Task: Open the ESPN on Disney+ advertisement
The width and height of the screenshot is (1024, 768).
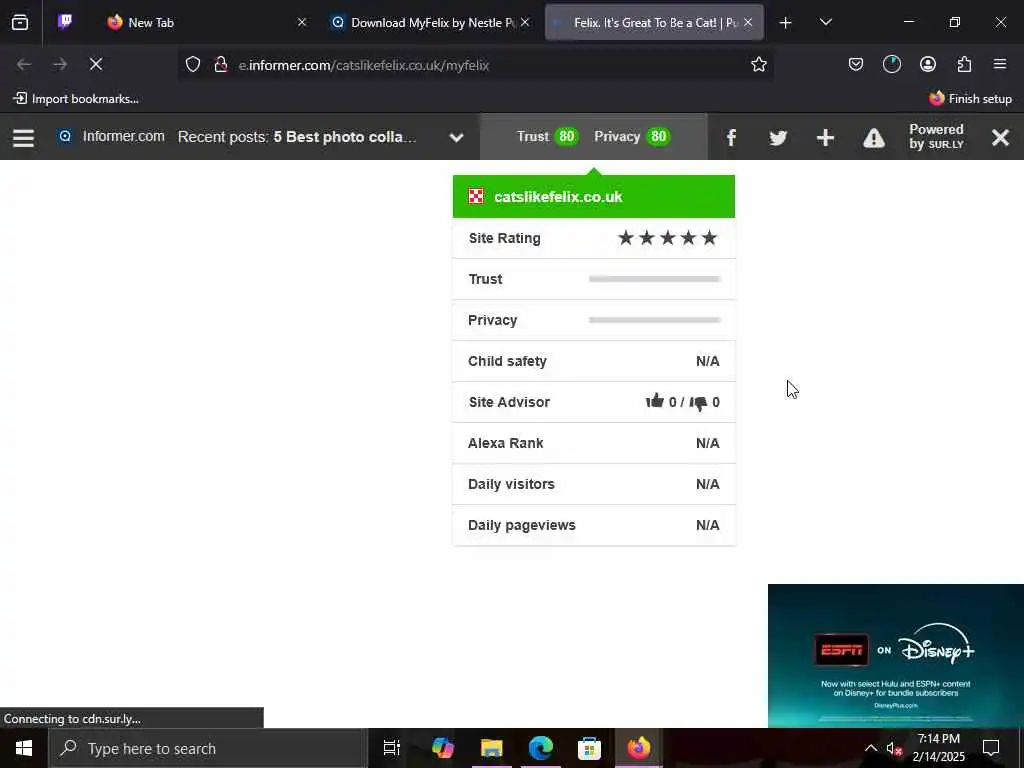Action: click(895, 656)
